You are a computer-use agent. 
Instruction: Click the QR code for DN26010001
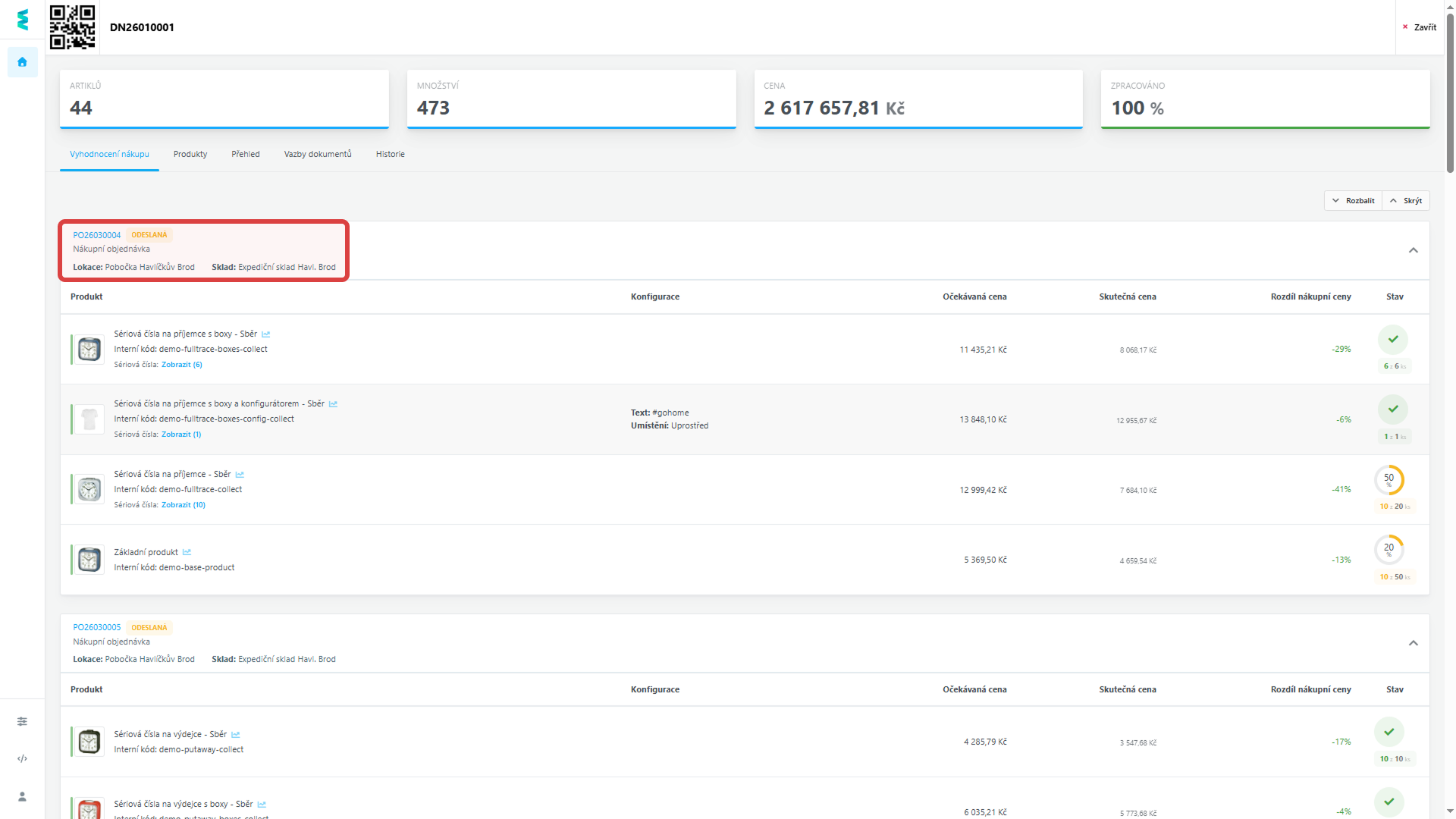tap(72, 27)
